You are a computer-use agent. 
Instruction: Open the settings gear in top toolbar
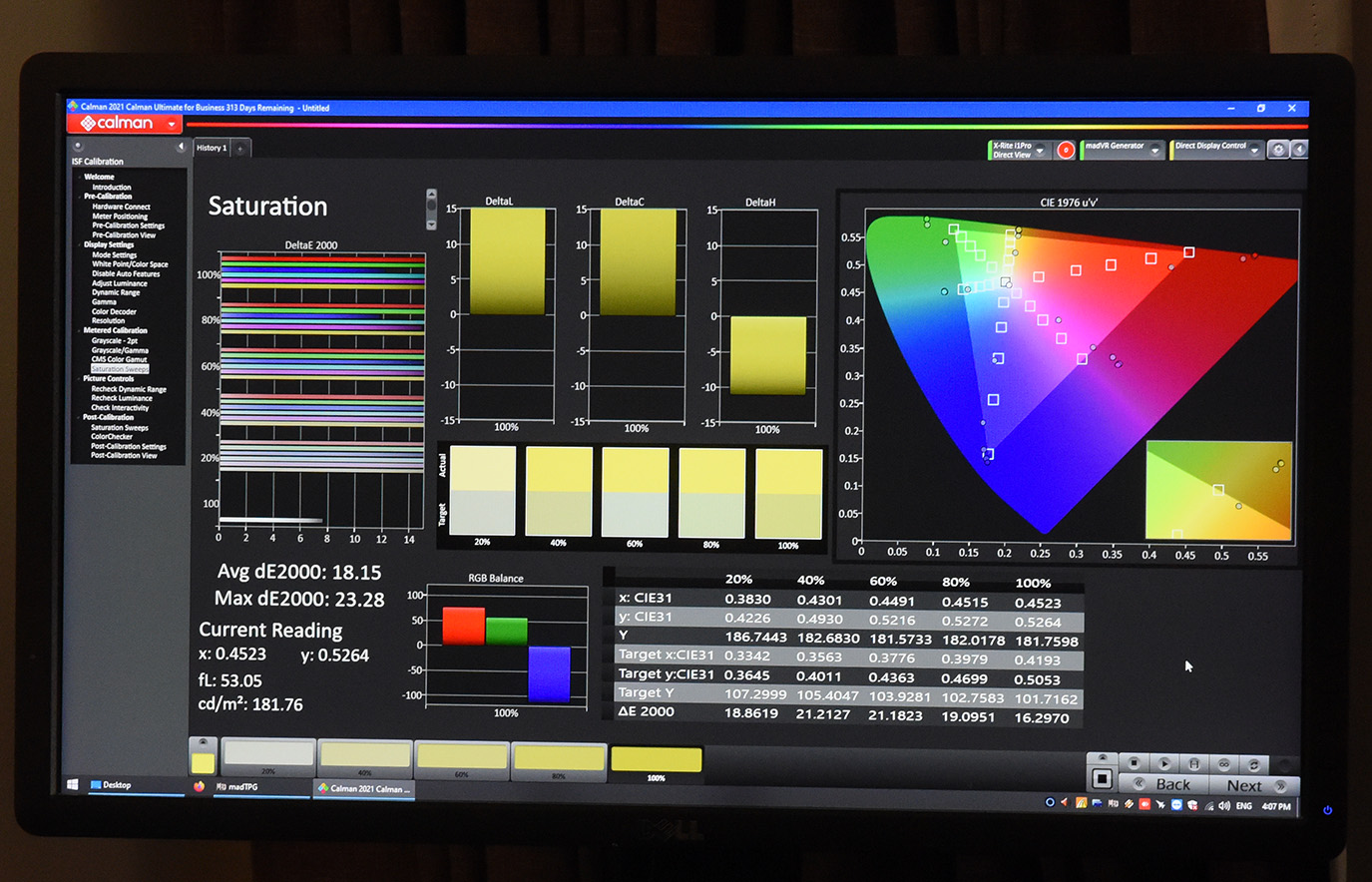click(1278, 150)
